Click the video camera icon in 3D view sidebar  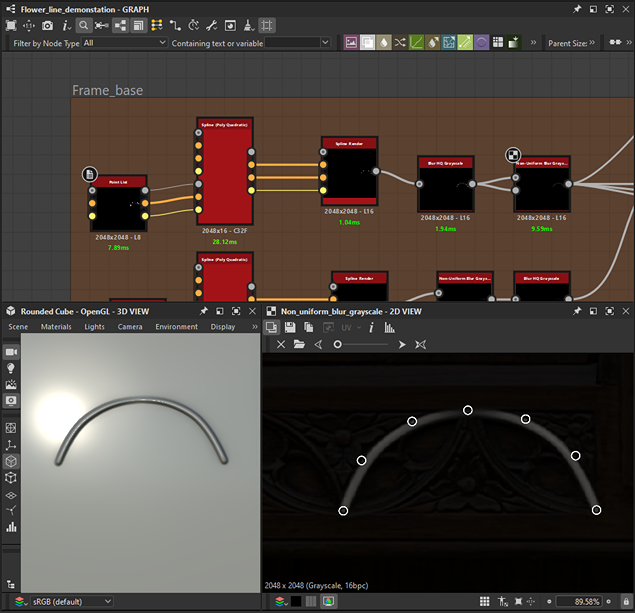tap(12, 352)
